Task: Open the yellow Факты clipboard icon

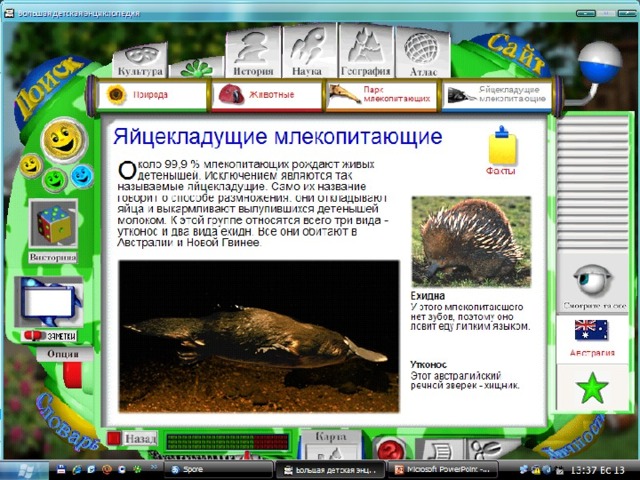Action: [502, 146]
